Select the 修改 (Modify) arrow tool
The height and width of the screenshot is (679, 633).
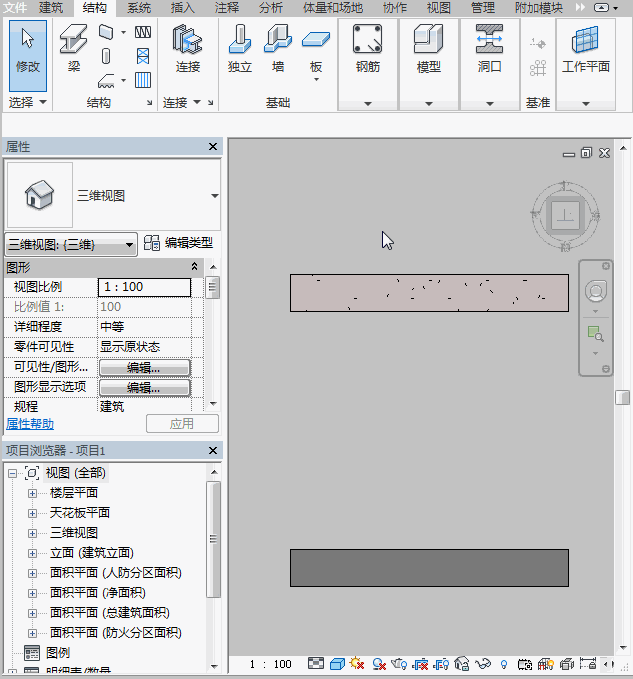[x=28, y=55]
